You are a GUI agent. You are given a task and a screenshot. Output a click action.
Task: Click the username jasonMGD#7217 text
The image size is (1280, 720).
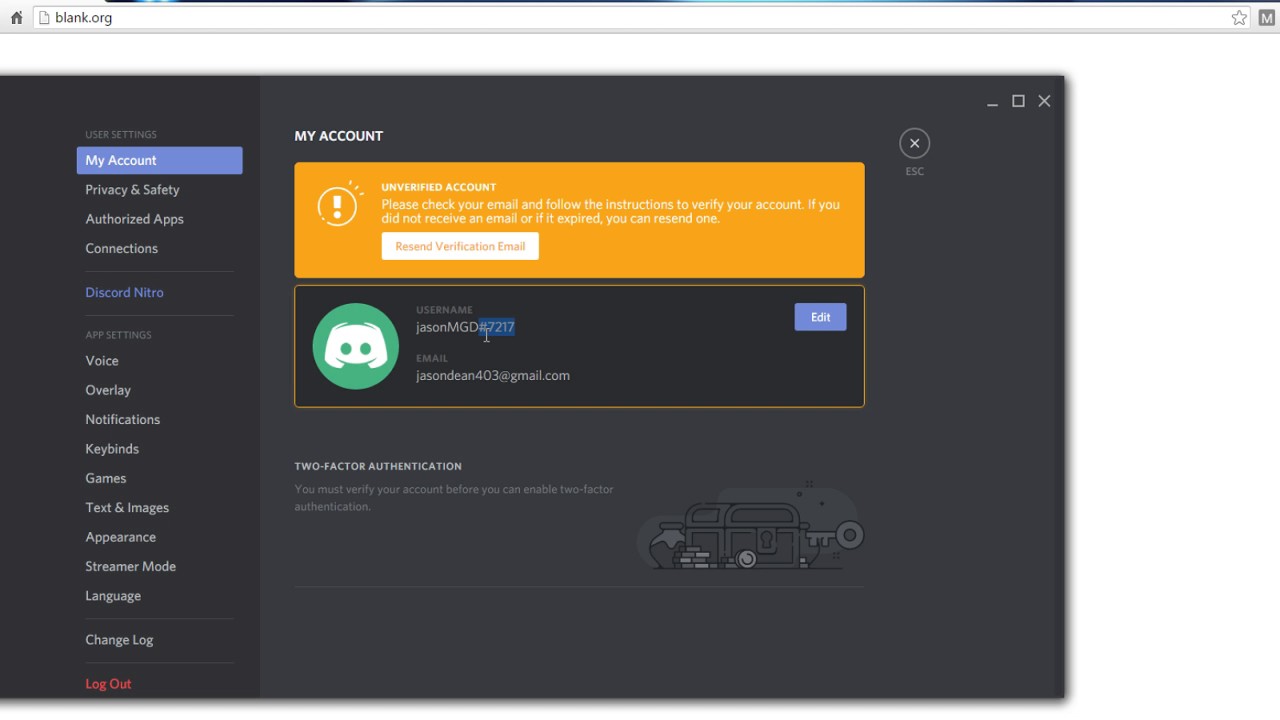coord(465,327)
